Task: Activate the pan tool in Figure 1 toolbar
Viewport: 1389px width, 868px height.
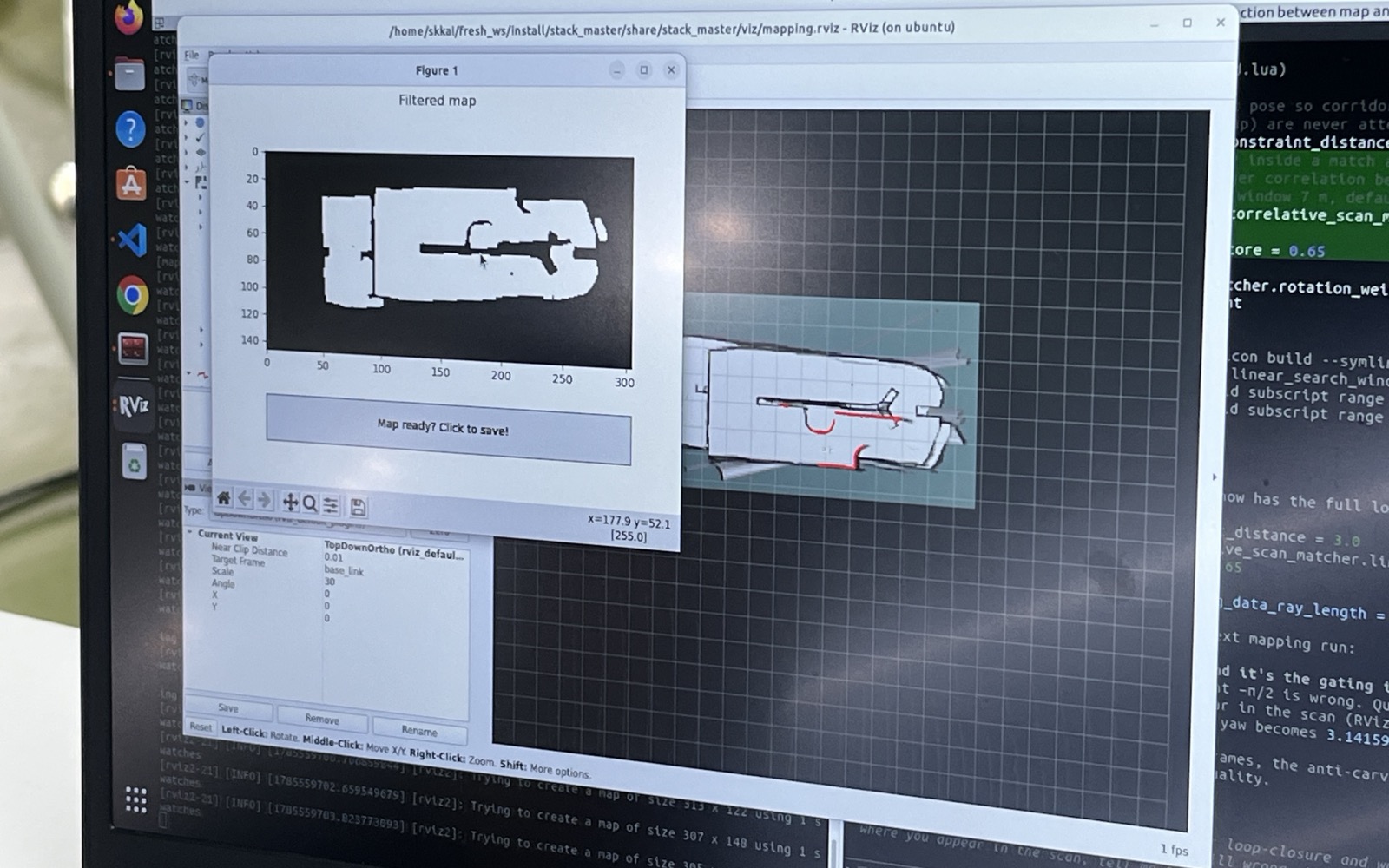Action: (x=290, y=502)
